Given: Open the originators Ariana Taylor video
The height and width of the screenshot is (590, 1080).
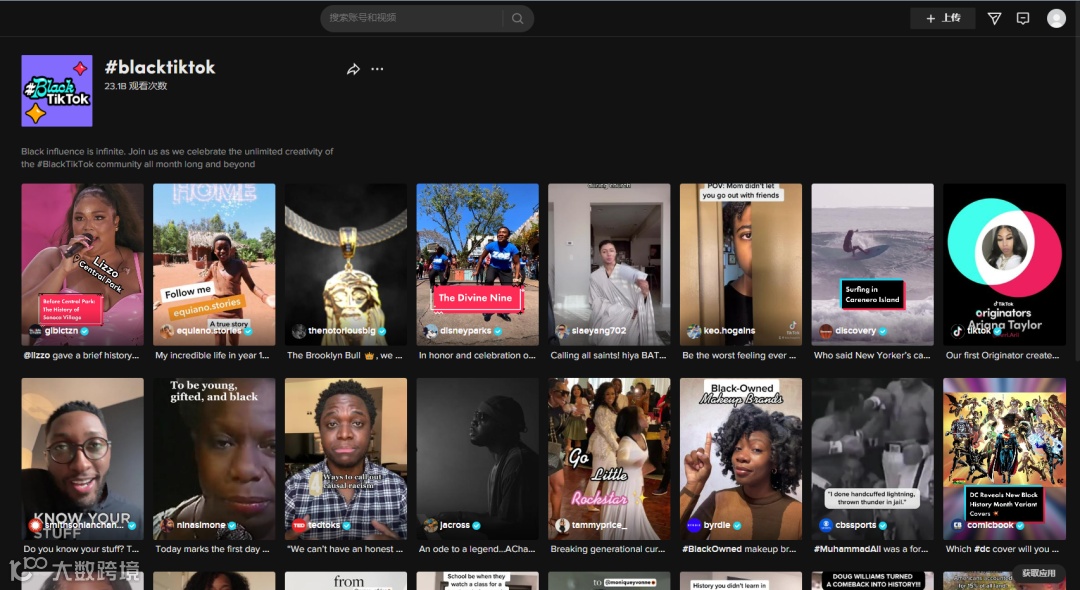Looking at the screenshot, I should pos(1004,264).
